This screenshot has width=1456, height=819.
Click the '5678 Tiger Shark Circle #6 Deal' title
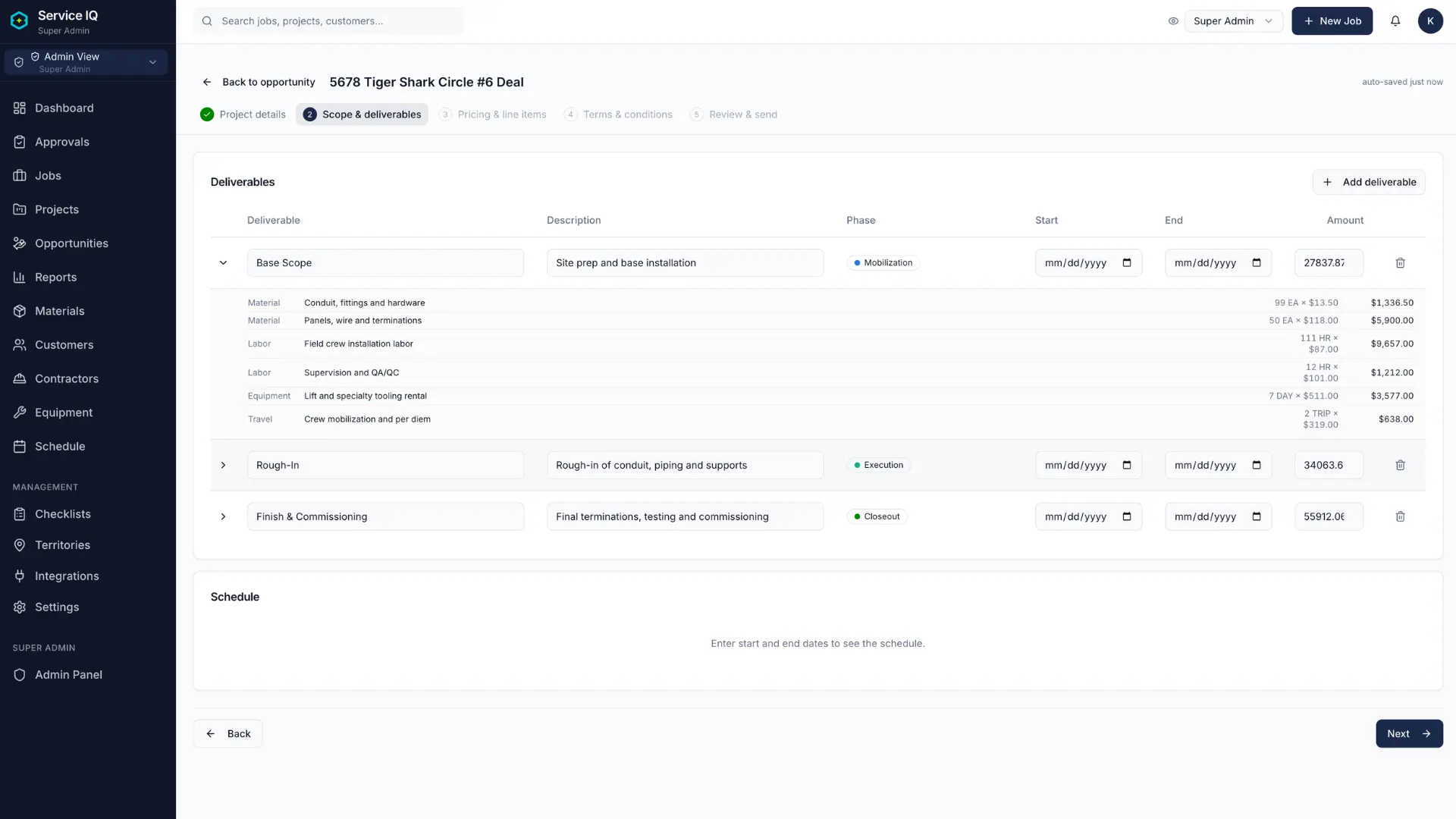coord(427,82)
